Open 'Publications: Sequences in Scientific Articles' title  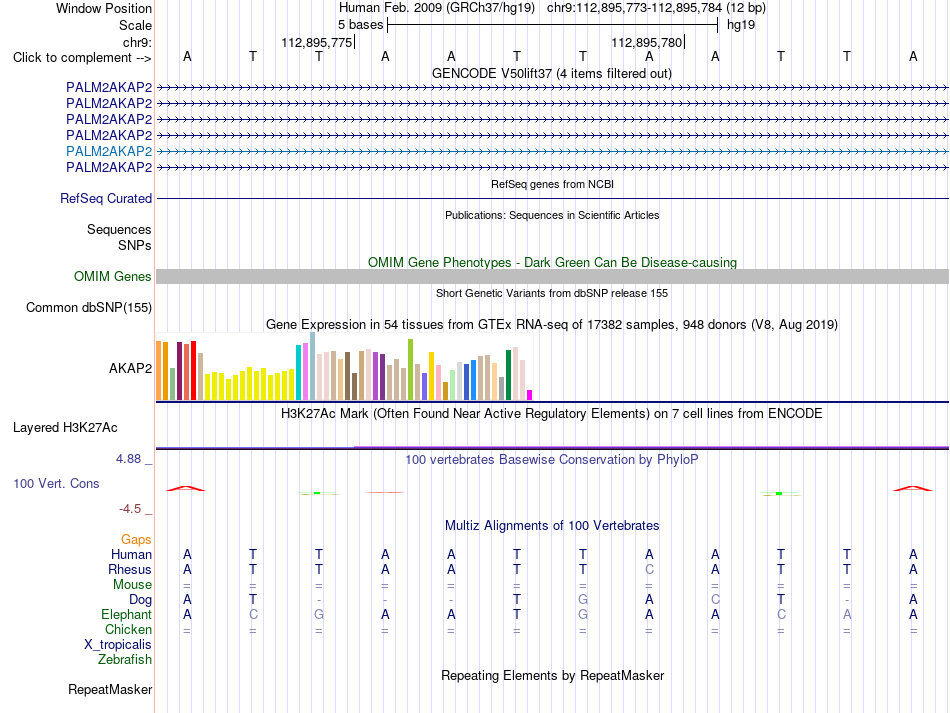coord(552,215)
